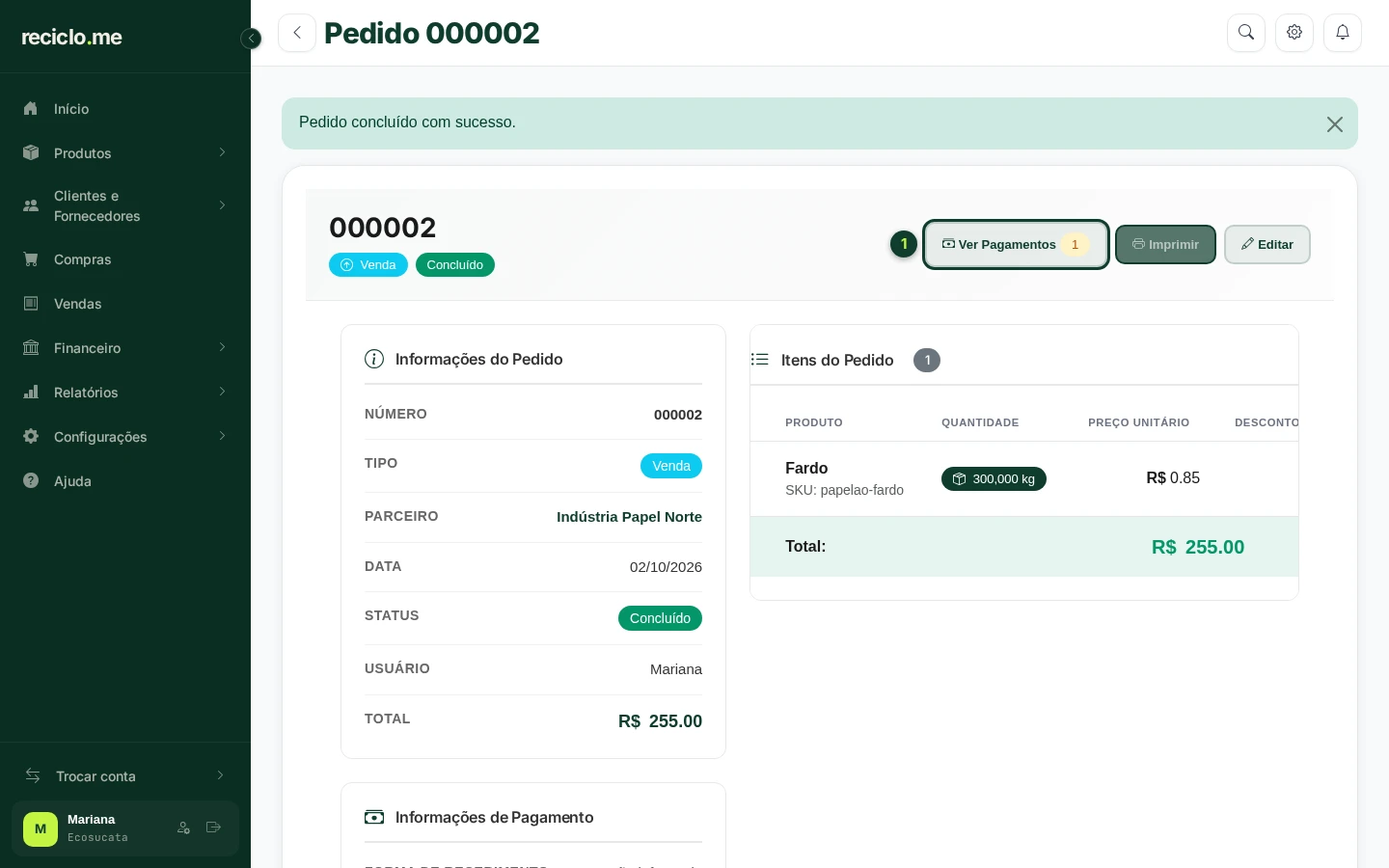Expand the Financeiro submenu chevron

tap(222, 347)
